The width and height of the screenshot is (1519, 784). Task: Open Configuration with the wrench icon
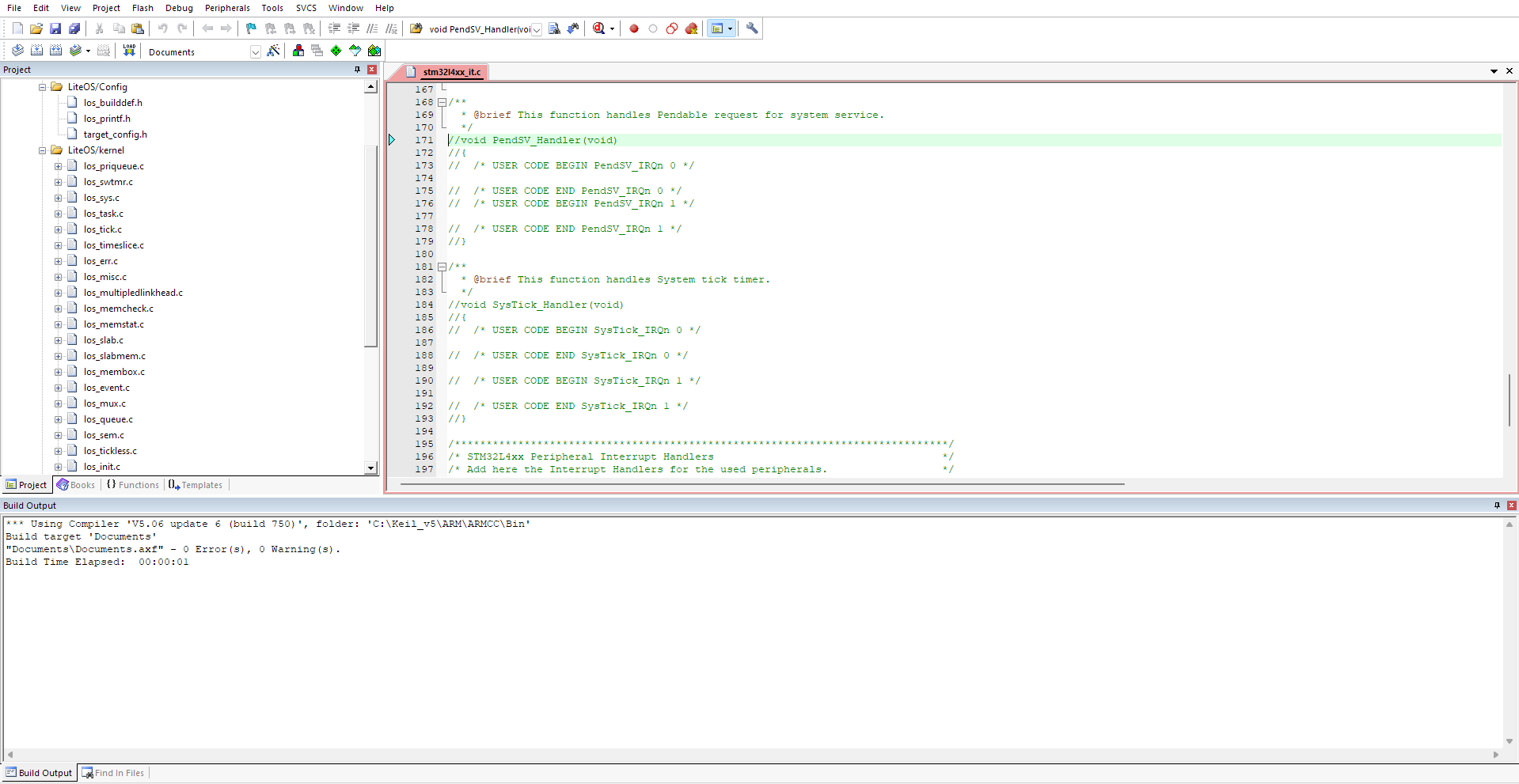tap(752, 28)
